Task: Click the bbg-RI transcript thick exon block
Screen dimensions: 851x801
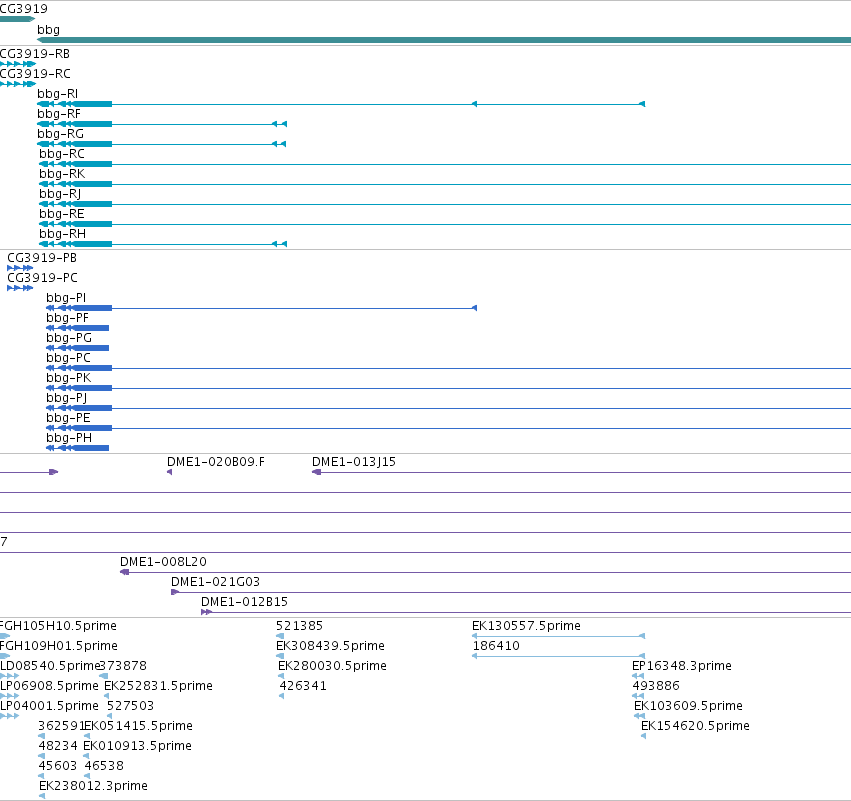Action: pyautogui.click(x=92, y=104)
